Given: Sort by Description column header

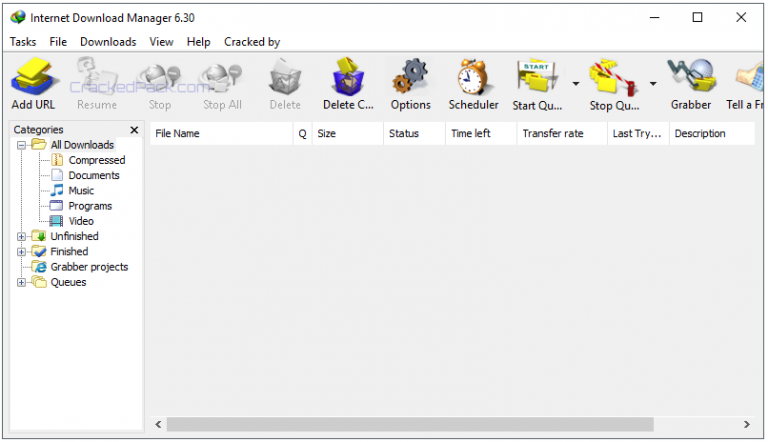Looking at the screenshot, I should [x=712, y=133].
